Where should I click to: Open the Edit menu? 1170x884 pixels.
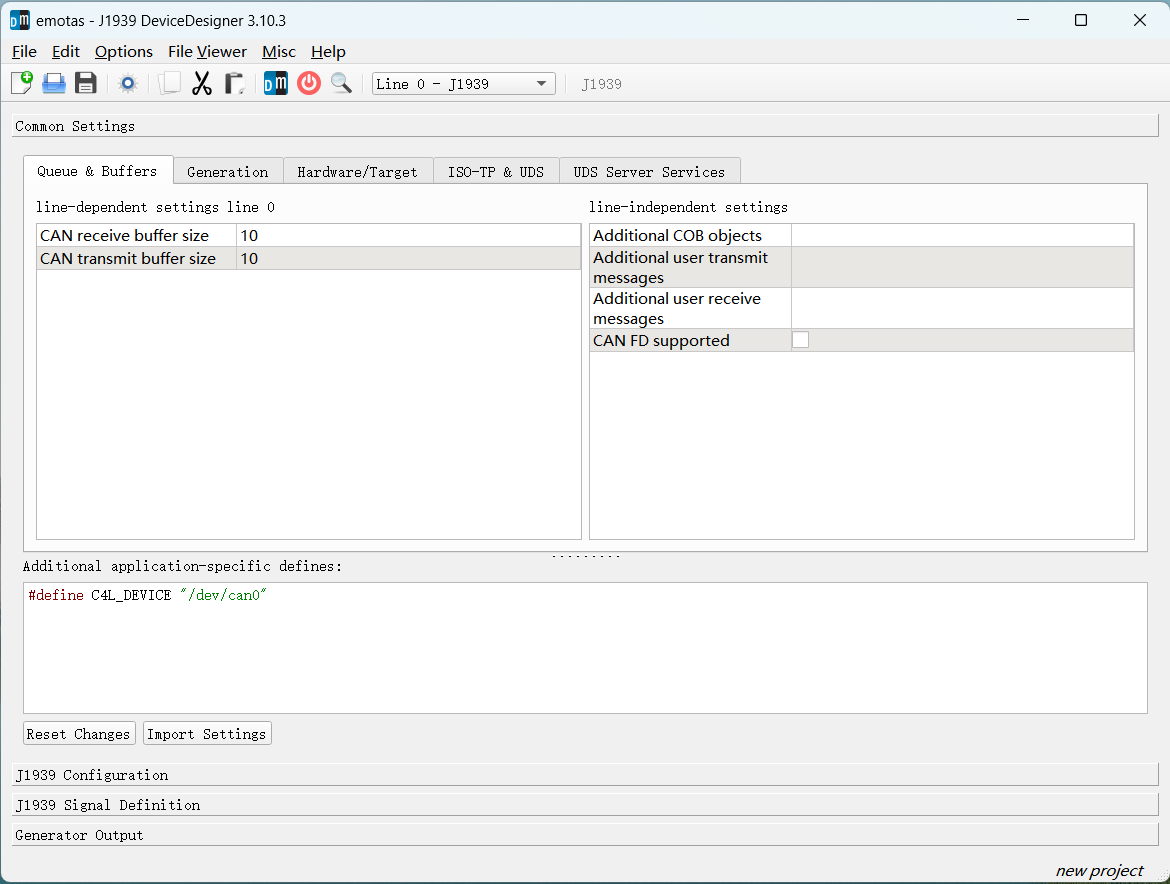pyautogui.click(x=66, y=51)
